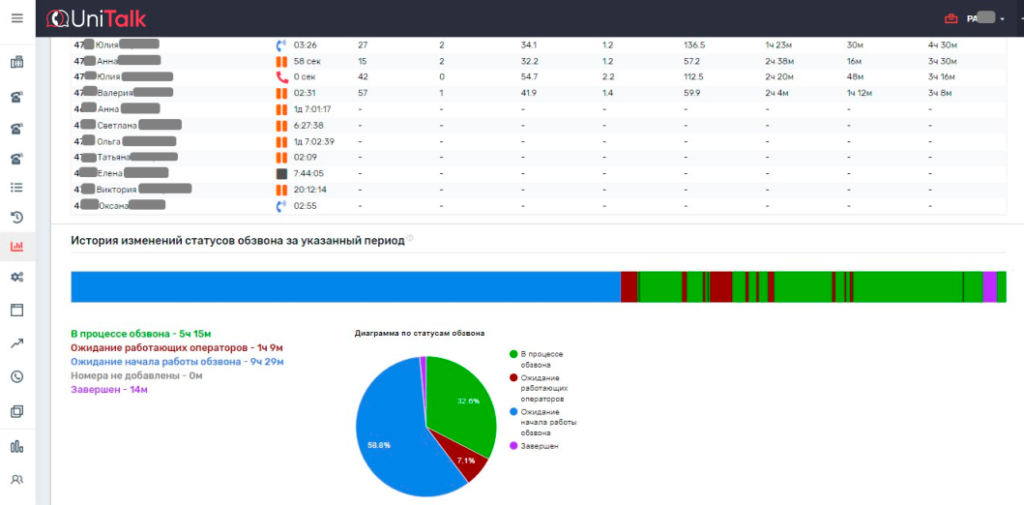Screen dimensions: 1024x505
Task: Open the column chart icon in the sidebar
Action: pos(17,446)
